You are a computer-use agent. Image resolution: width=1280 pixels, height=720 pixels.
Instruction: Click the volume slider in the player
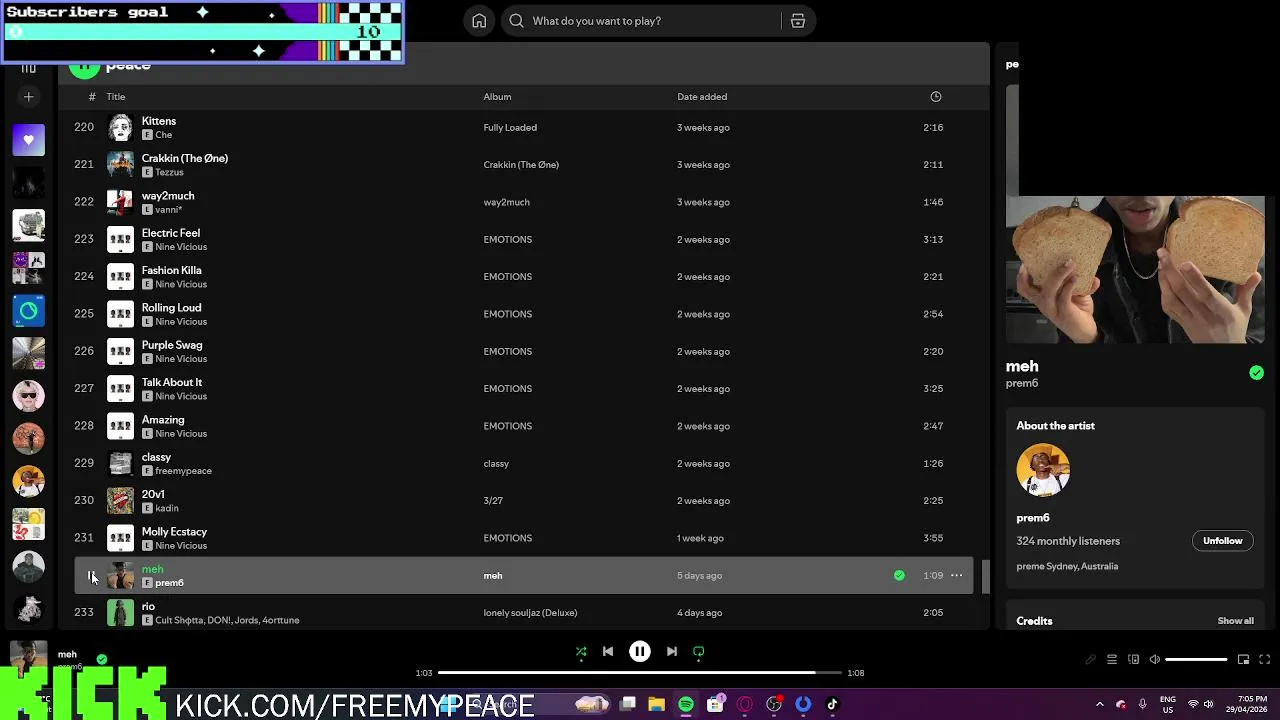pyautogui.click(x=1196, y=660)
